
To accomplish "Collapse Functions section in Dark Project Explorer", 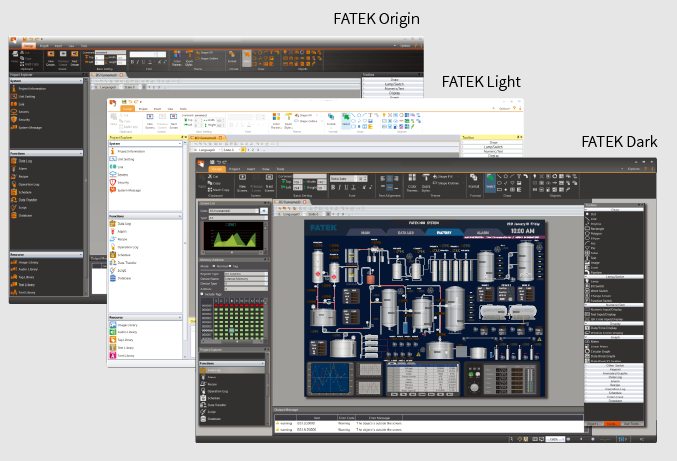I will coord(263,363).
